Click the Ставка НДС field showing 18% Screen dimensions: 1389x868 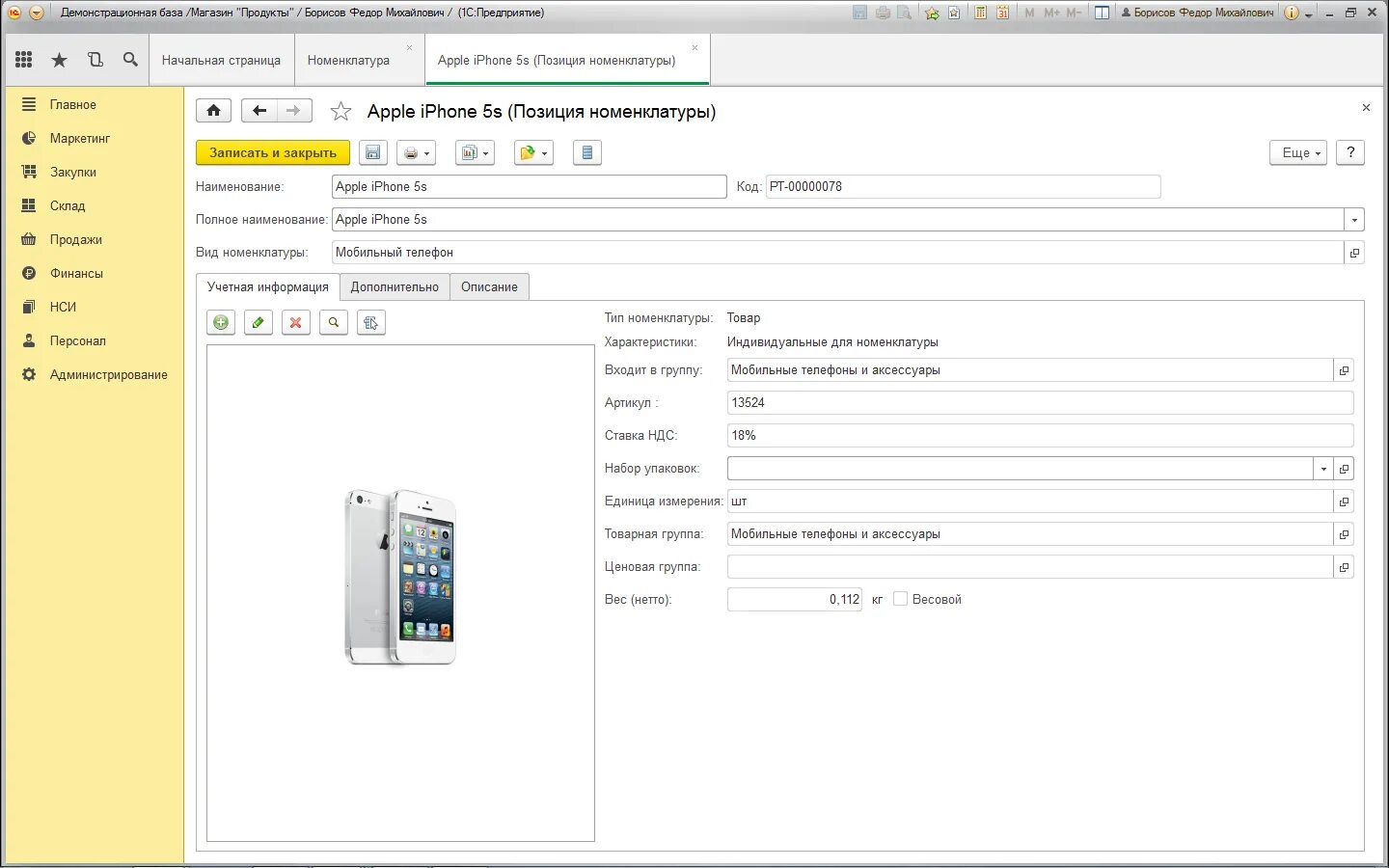(1040, 436)
